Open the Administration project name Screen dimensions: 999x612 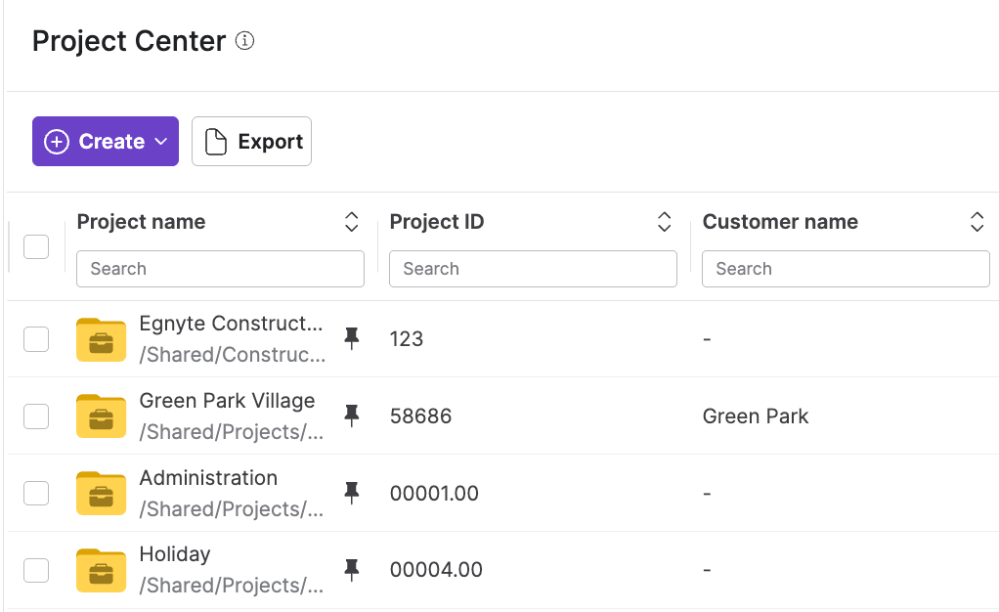pos(208,478)
